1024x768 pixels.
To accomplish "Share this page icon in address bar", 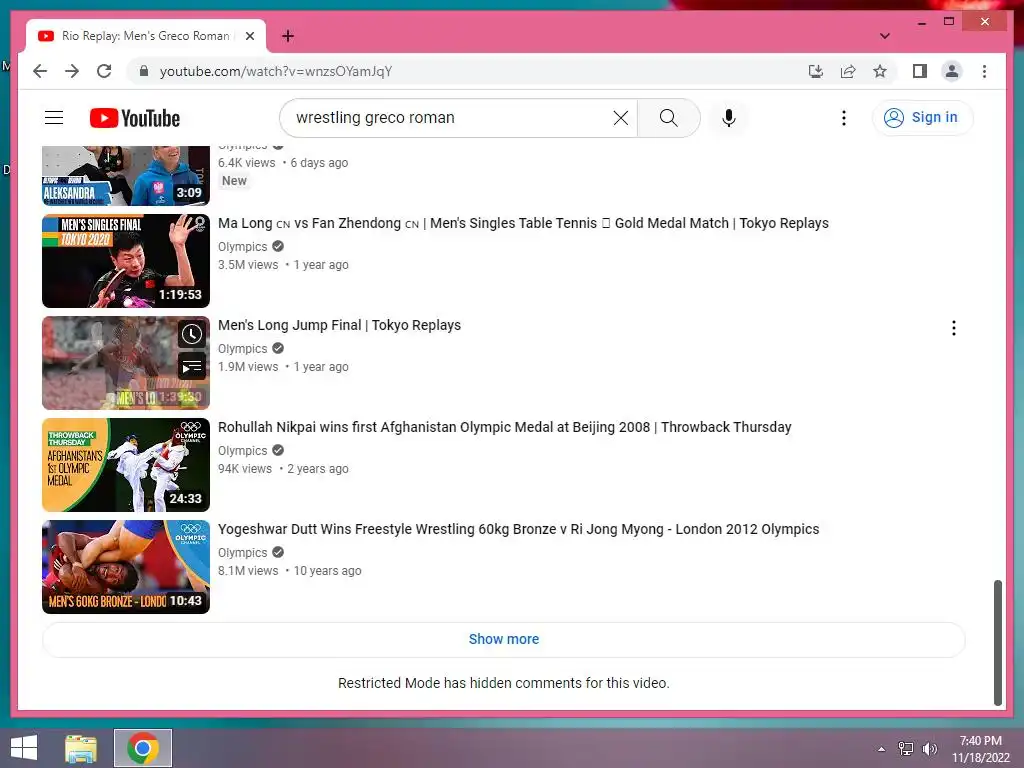I will tap(848, 71).
